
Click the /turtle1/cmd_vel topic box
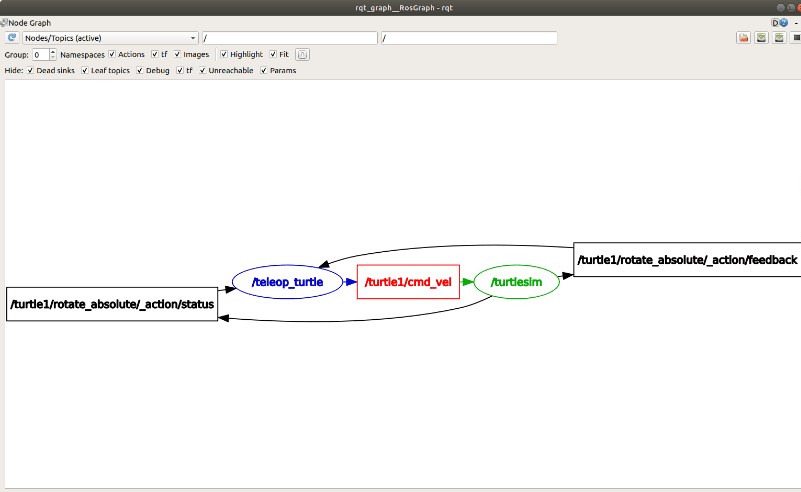tap(407, 283)
